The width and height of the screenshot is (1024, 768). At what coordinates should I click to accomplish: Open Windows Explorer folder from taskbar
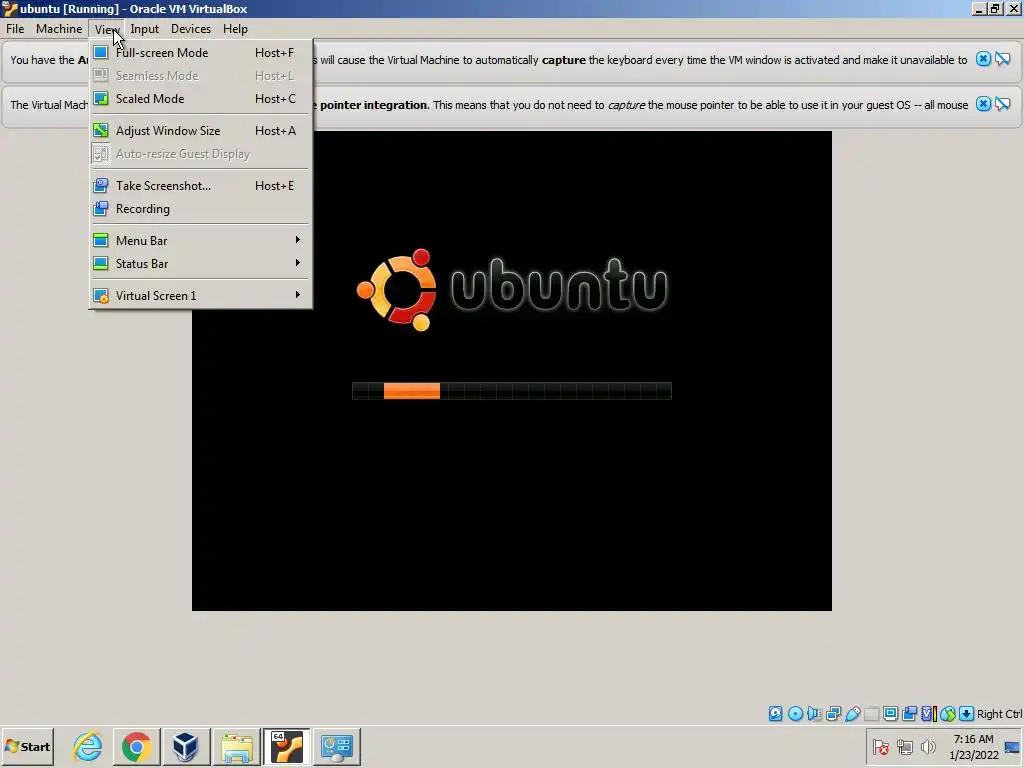click(236, 746)
